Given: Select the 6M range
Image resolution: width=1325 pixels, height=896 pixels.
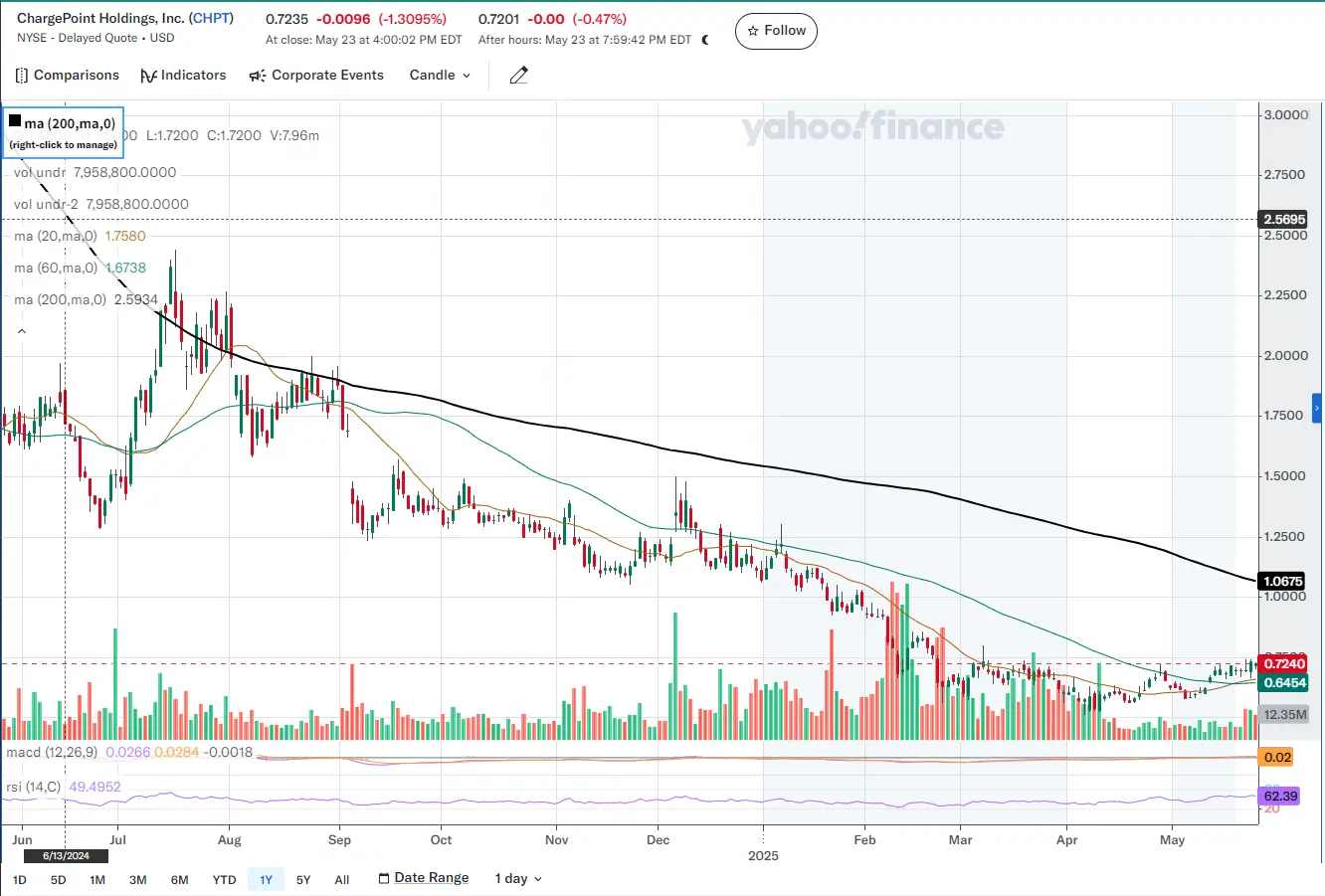Looking at the screenshot, I should tap(179, 879).
